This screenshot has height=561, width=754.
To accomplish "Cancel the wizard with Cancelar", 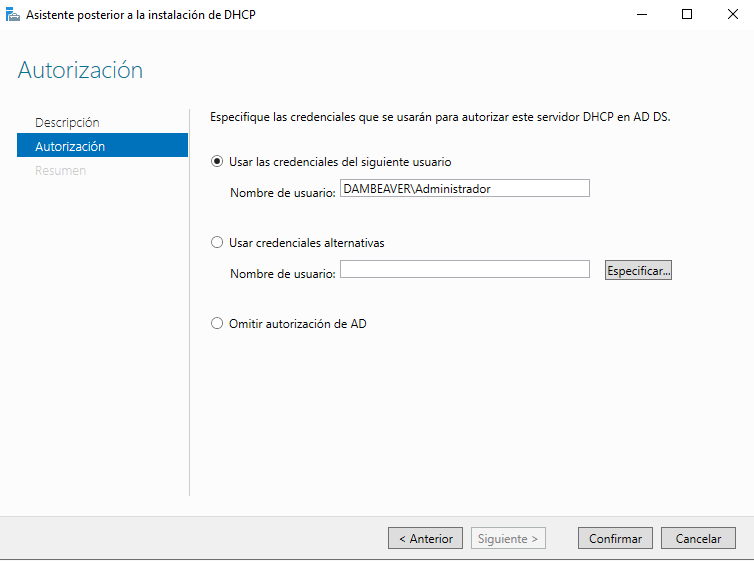I will (x=698, y=538).
